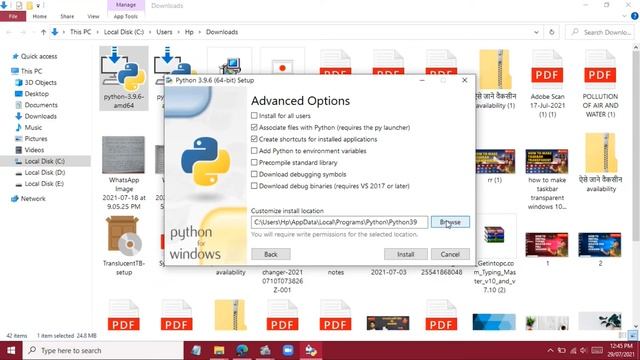Image resolution: width=640 pixels, height=360 pixels.
Task: Select Local Disk (E:) in sidebar
Action: click(x=44, y=184)
